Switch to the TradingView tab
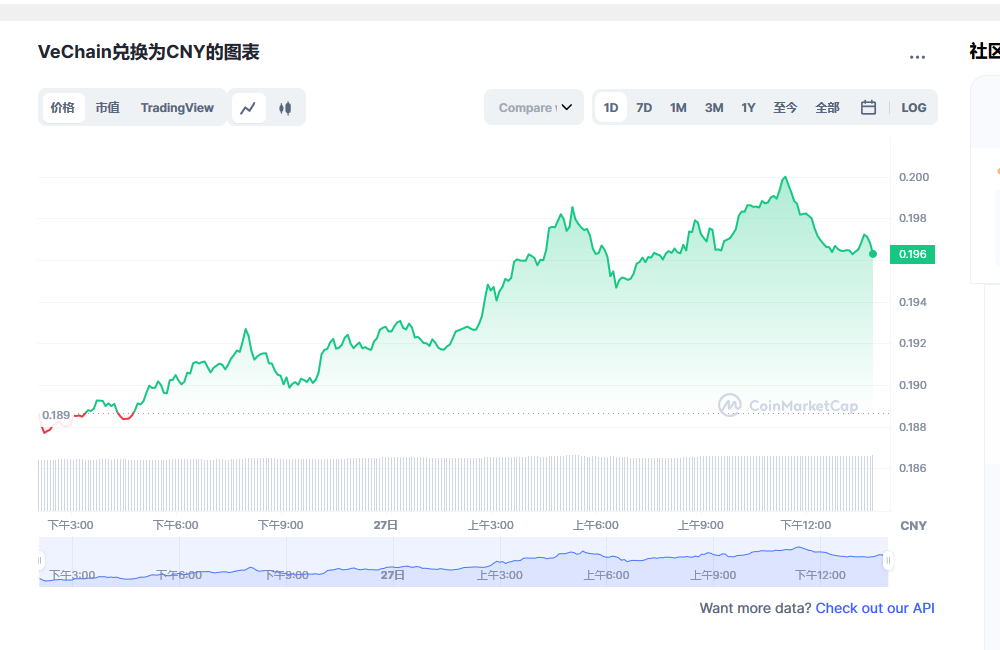This screenshot has height=650, width=1000. click(177, 108)
